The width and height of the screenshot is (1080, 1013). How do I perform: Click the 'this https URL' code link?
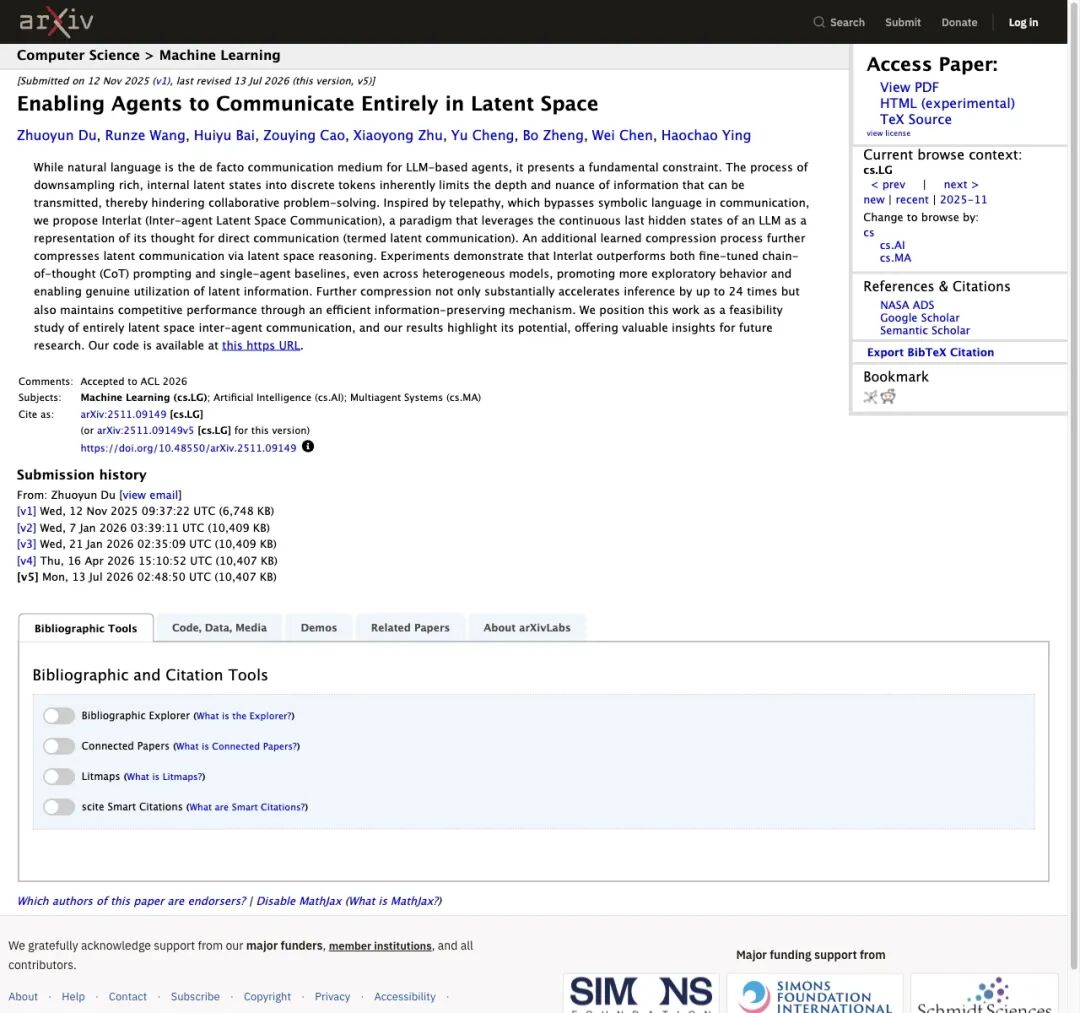pos(261,345)
